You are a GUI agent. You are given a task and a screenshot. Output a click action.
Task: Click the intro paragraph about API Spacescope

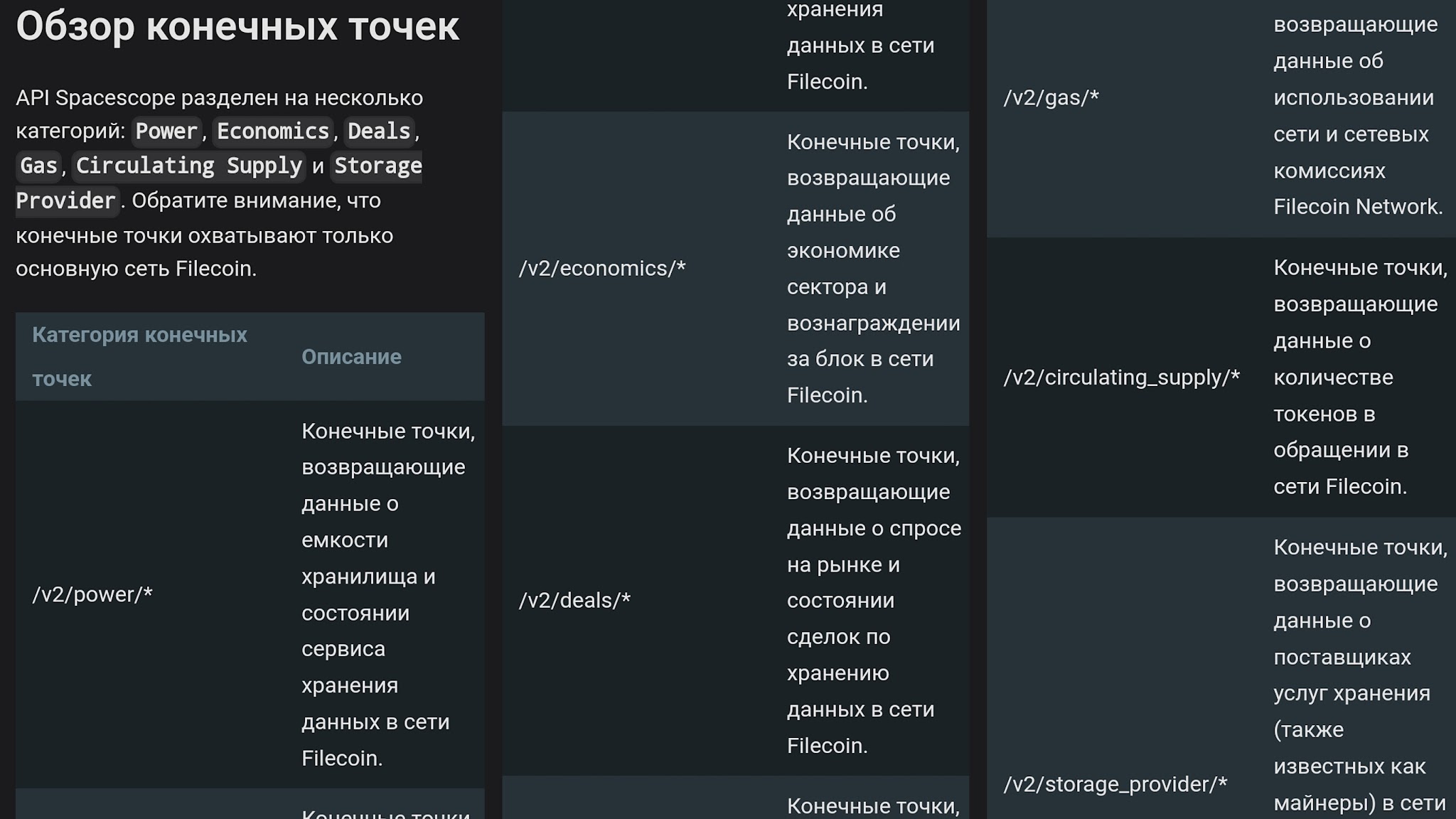coord(219,183)
